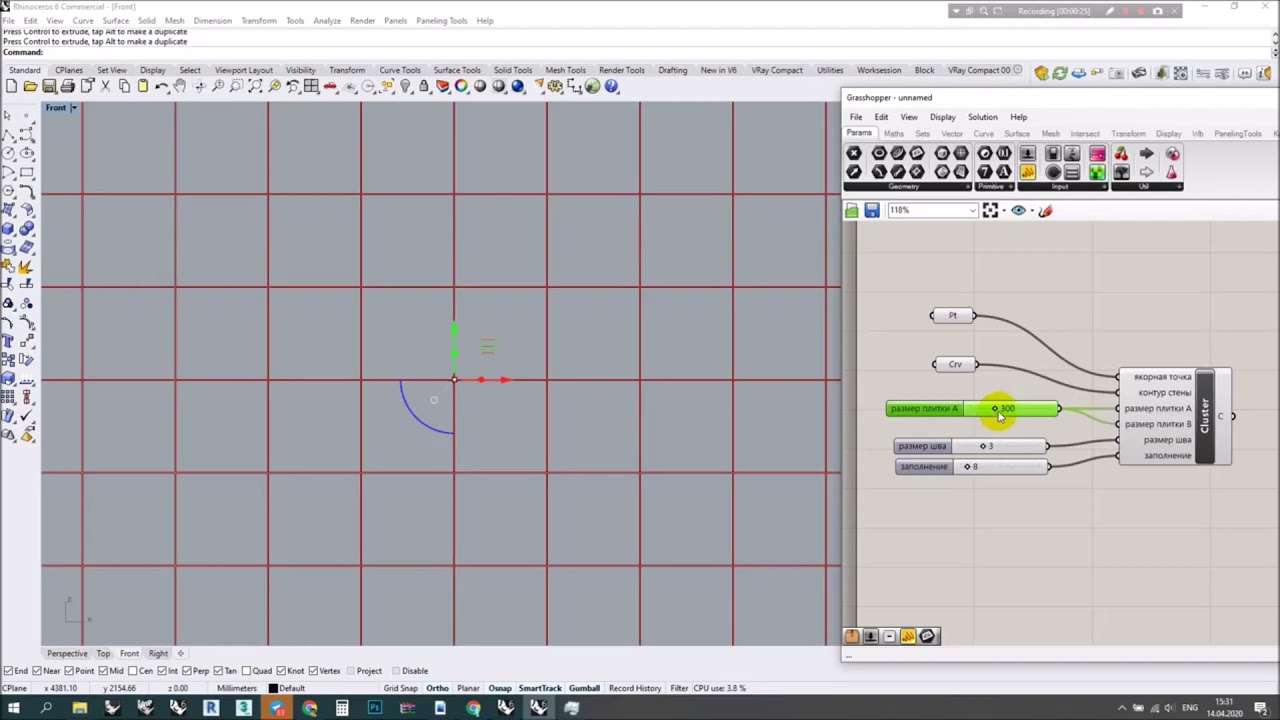Toggle the Knot osnap checkbox
Screen dimensions: 1280x720
(282, 671)
